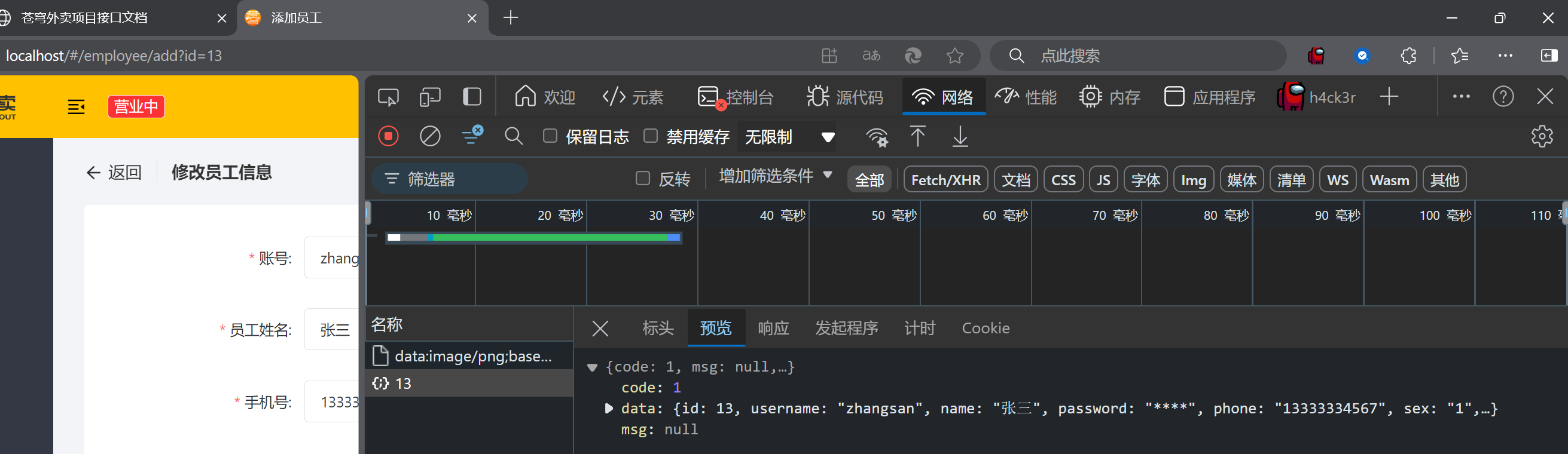
Task: Open the 控制台 devtools tab
Action: pyautogui.click(x=737, y=97)
